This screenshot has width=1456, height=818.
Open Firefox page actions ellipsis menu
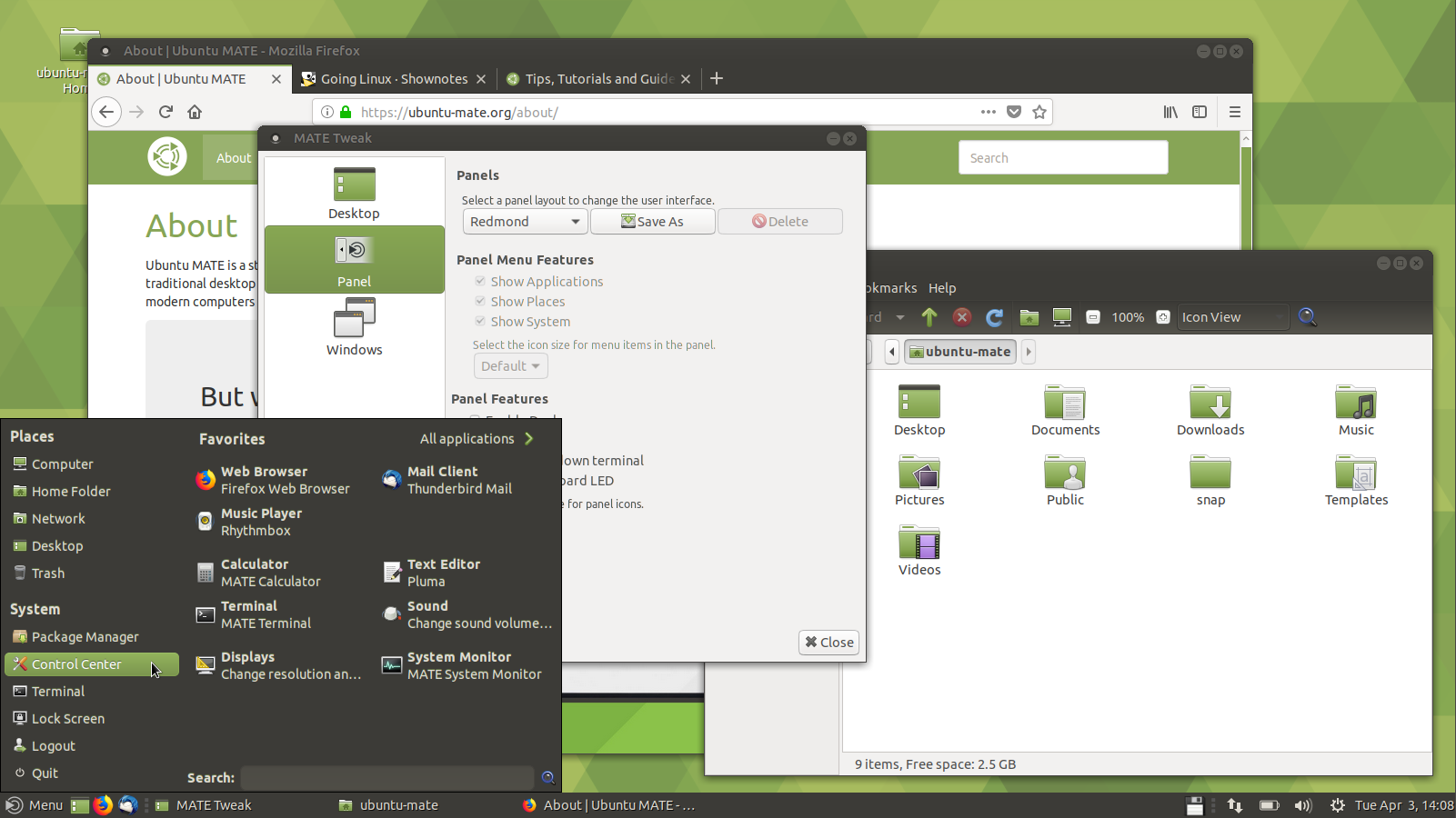989,112
